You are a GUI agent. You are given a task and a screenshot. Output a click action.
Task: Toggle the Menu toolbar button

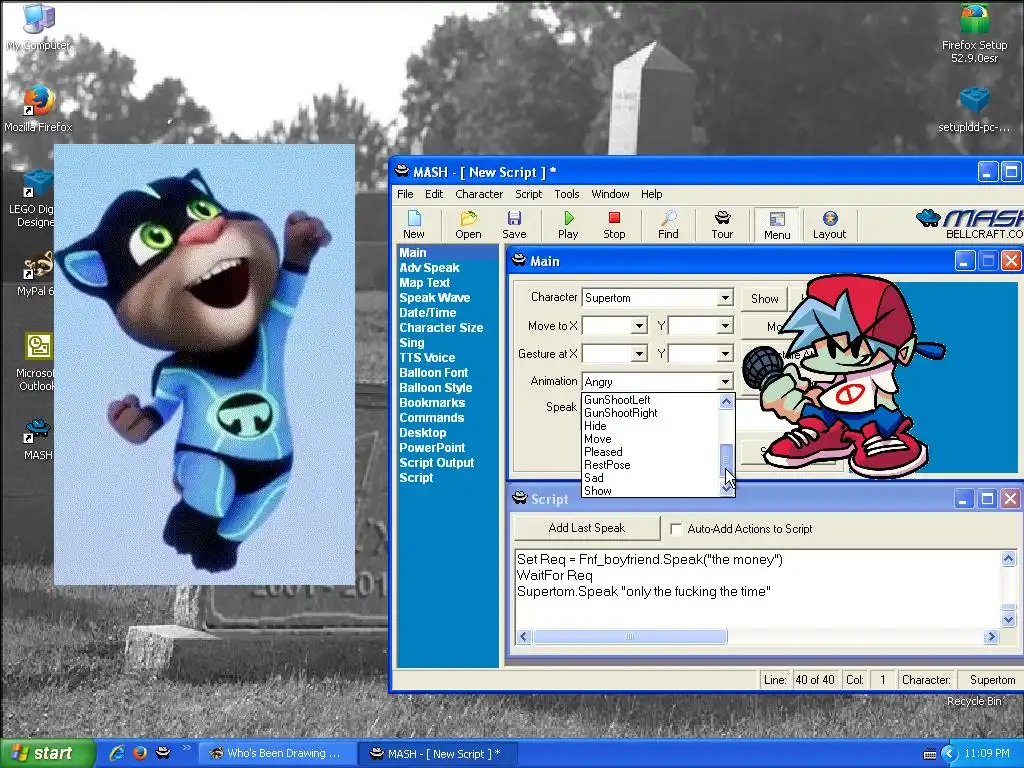pyautogui.click(x=777, y=225)
